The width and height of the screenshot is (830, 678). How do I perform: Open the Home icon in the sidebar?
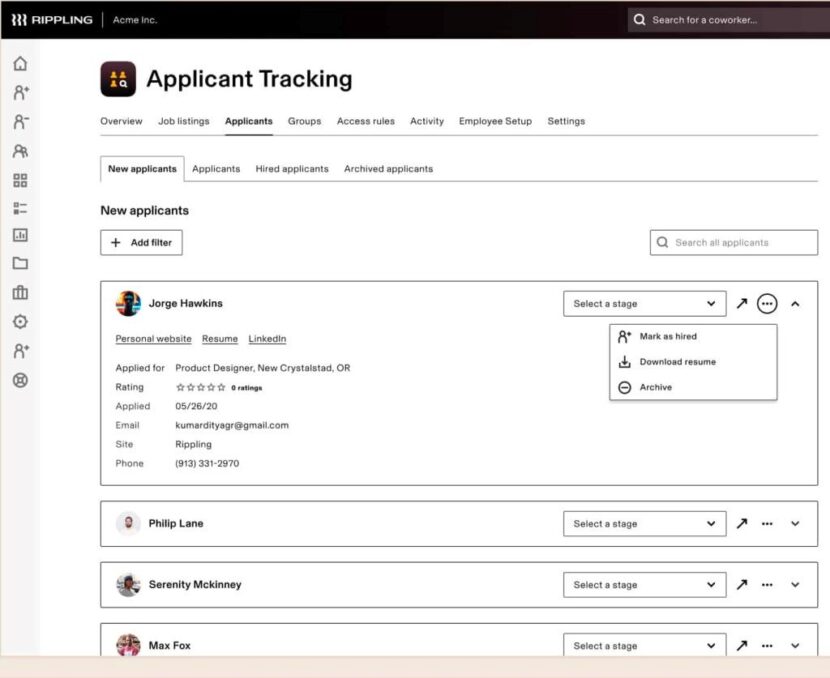(19, 63)
